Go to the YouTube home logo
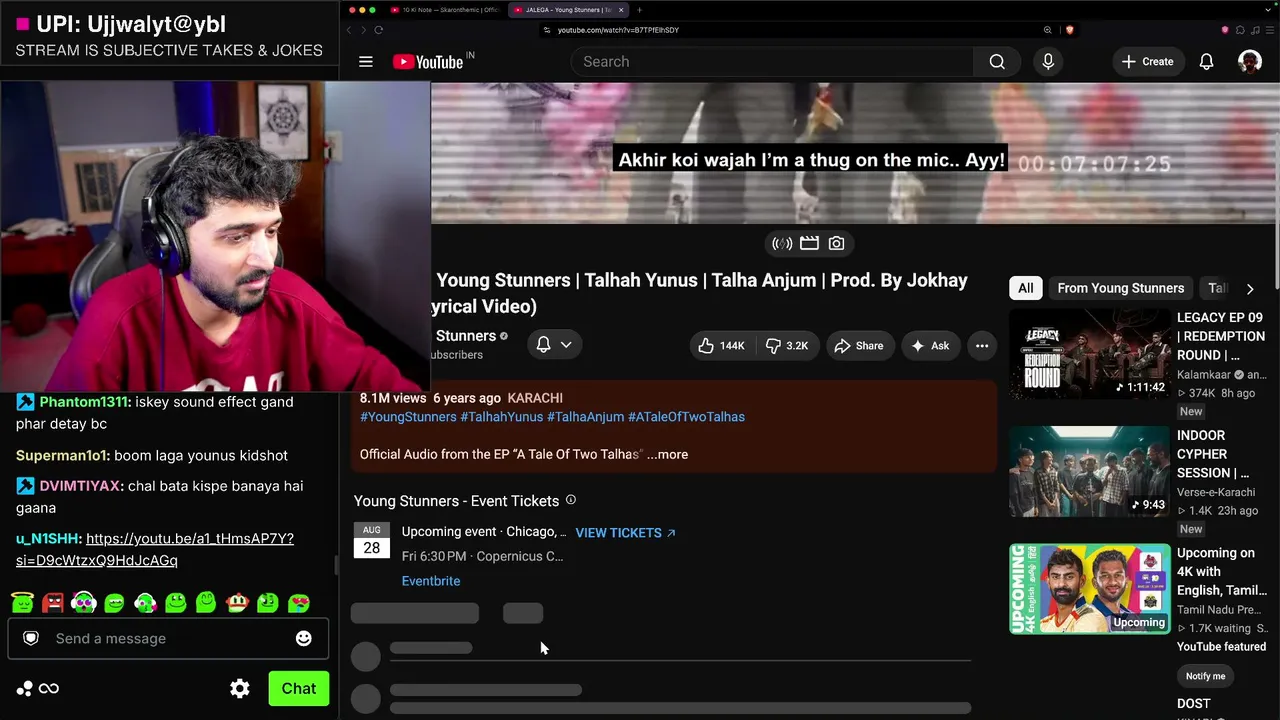The image size is (1280, 720). pyautogui.click(x=428, y=62)
